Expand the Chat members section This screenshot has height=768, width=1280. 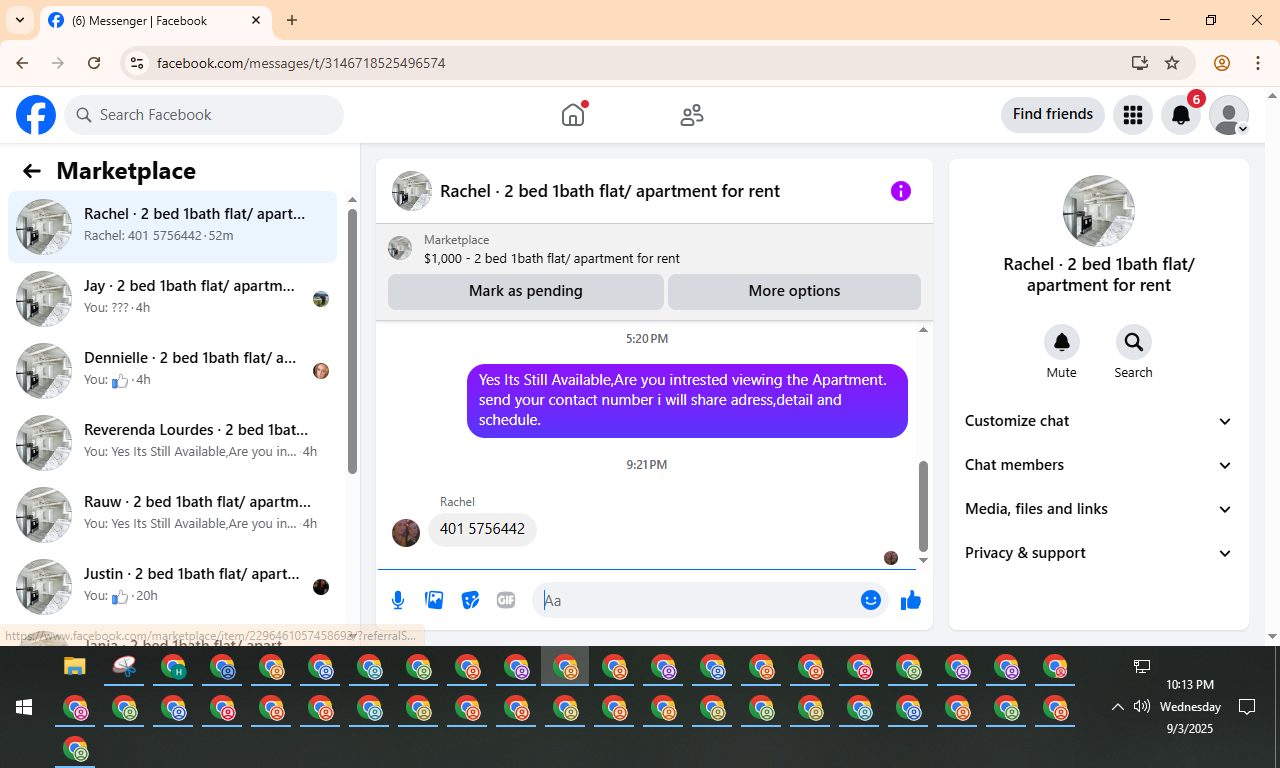click(x=1099, y=465)
